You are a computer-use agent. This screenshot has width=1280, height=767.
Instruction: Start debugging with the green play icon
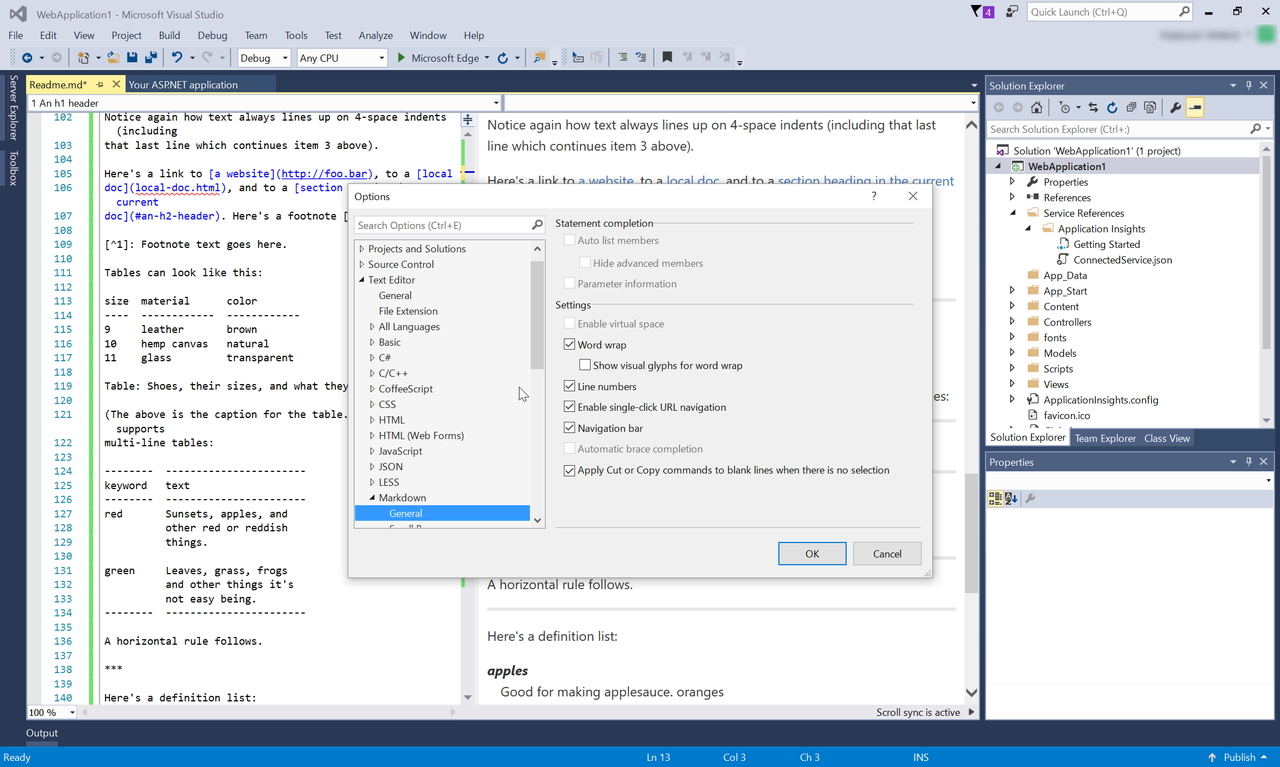pyautogui.click(x=401, y=58)
